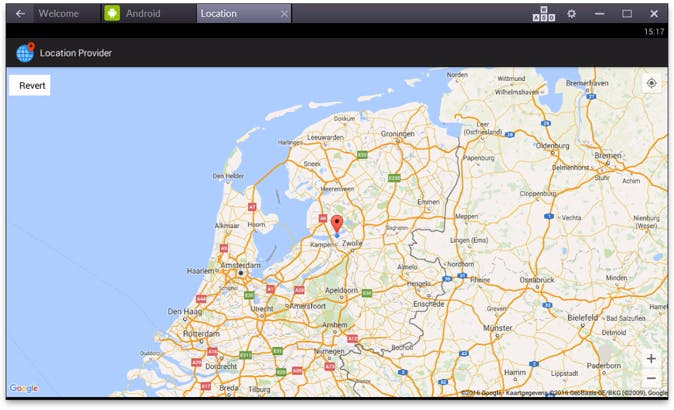Click the Den Haag label
Image resolution: width=674 pixels, height=410 pixels.
[x=185, y=311]
